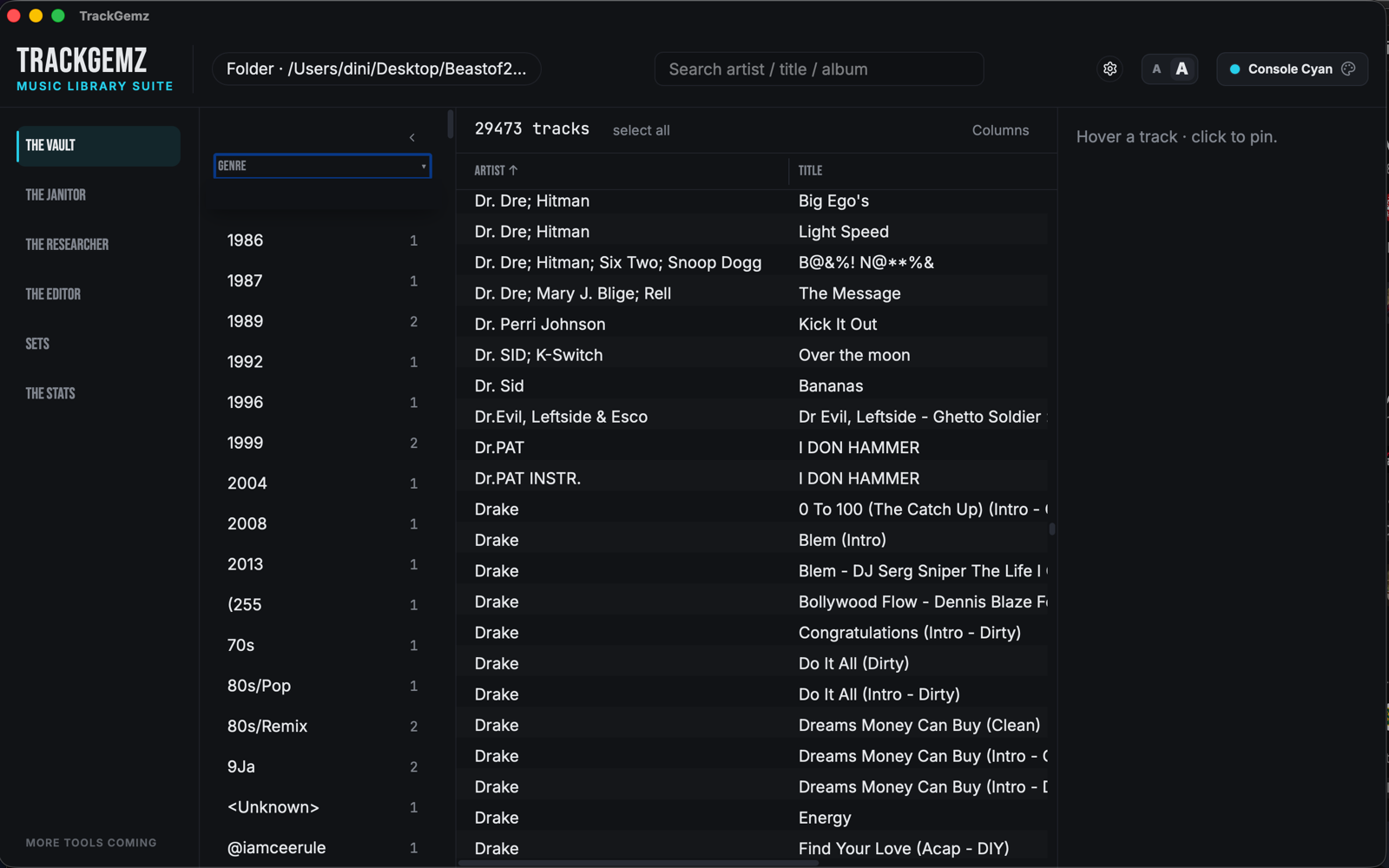Select the Dr.Evil, Leftside & Esco row
This screenshot has height=868, width=1389.
[x=752, y=417]
